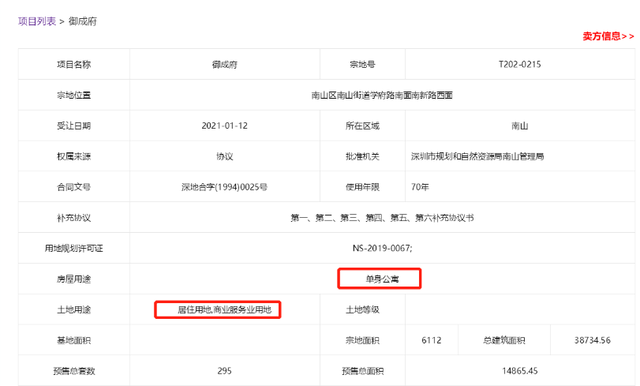Image resolution: width=640 pixels, height=386 pixels.
Task: Click the value 居住用地,商业服务业用地
Action: click(224, 310)
